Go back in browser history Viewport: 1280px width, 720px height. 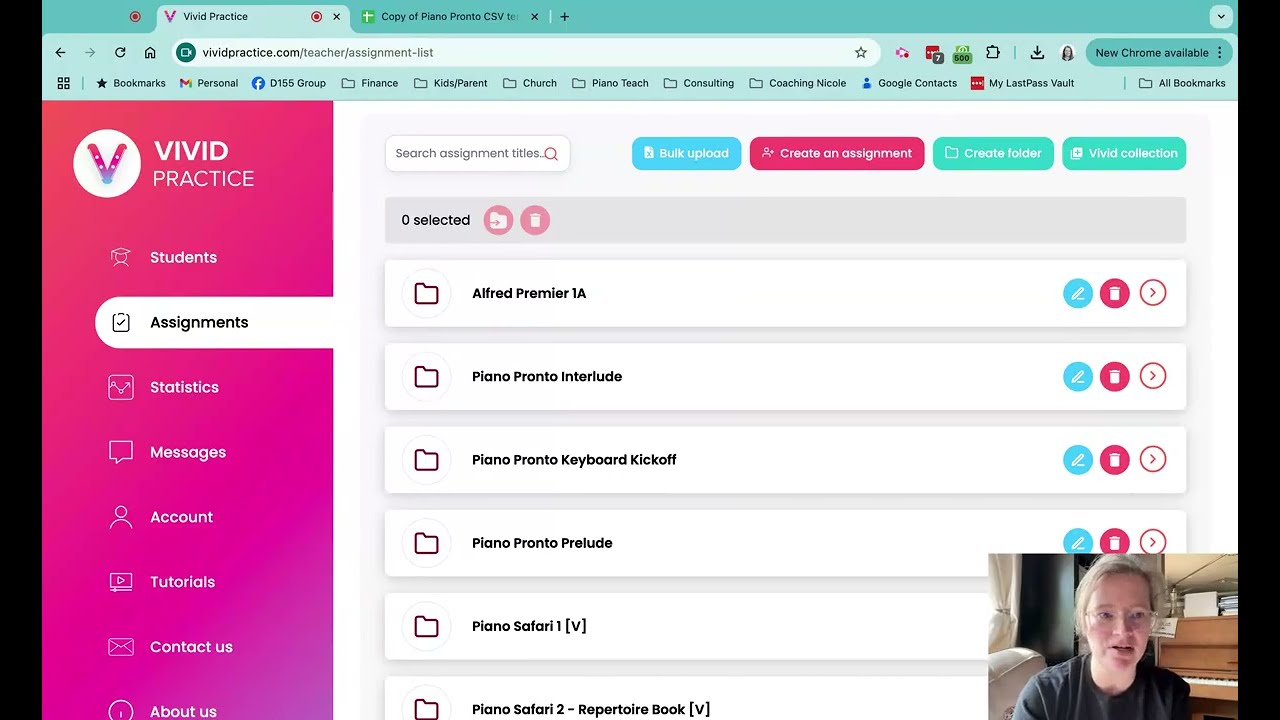click(x=60, y=52)
